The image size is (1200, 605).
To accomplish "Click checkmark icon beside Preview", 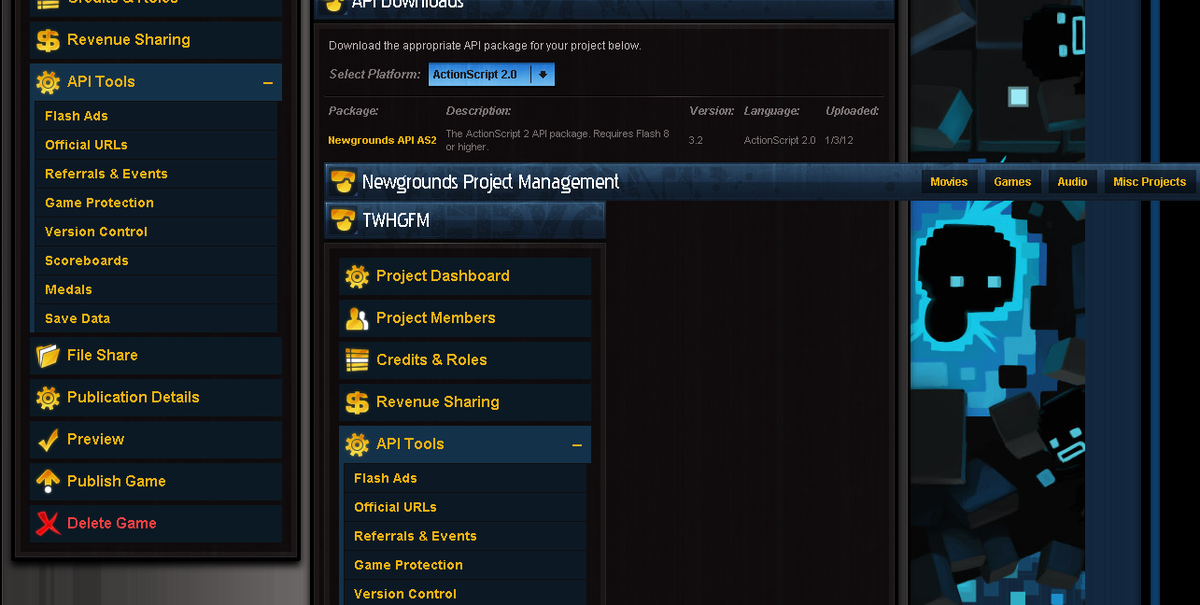I will [x=48, y=439].
